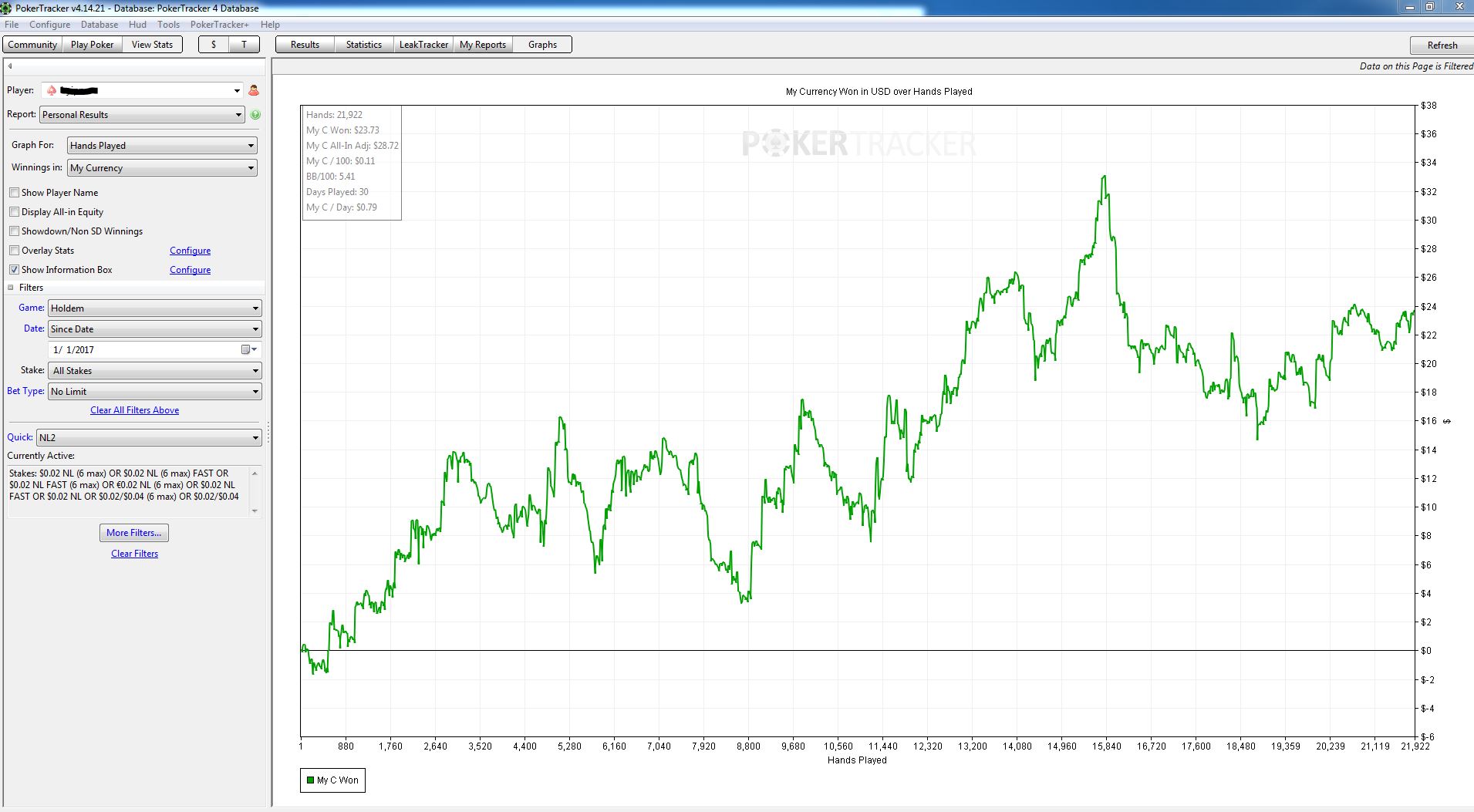Collapse the Filters section
The width and height of the screenshot is (1474, 812).
click(x=11, y=287)
